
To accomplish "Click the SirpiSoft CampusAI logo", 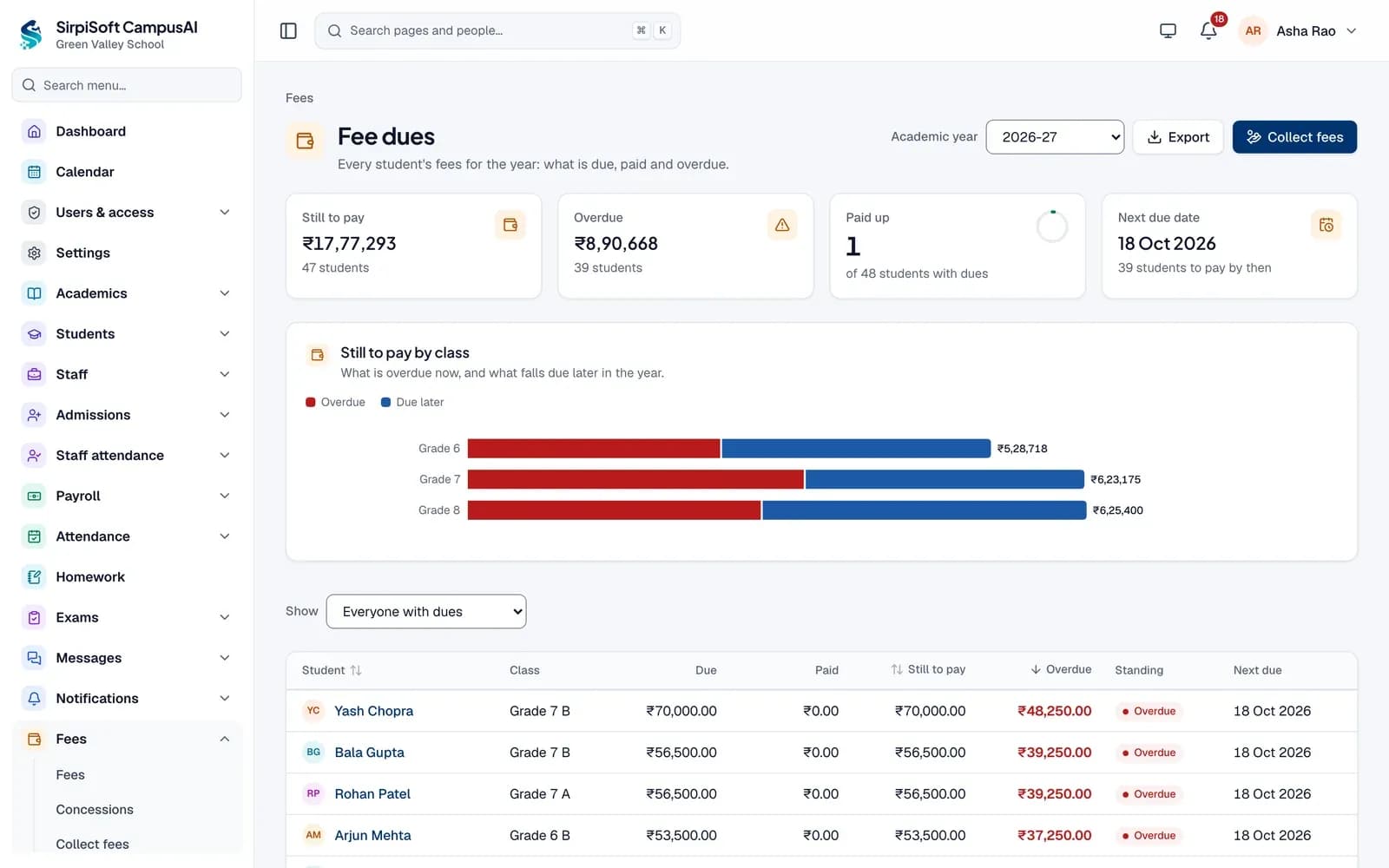I will 31,35.
